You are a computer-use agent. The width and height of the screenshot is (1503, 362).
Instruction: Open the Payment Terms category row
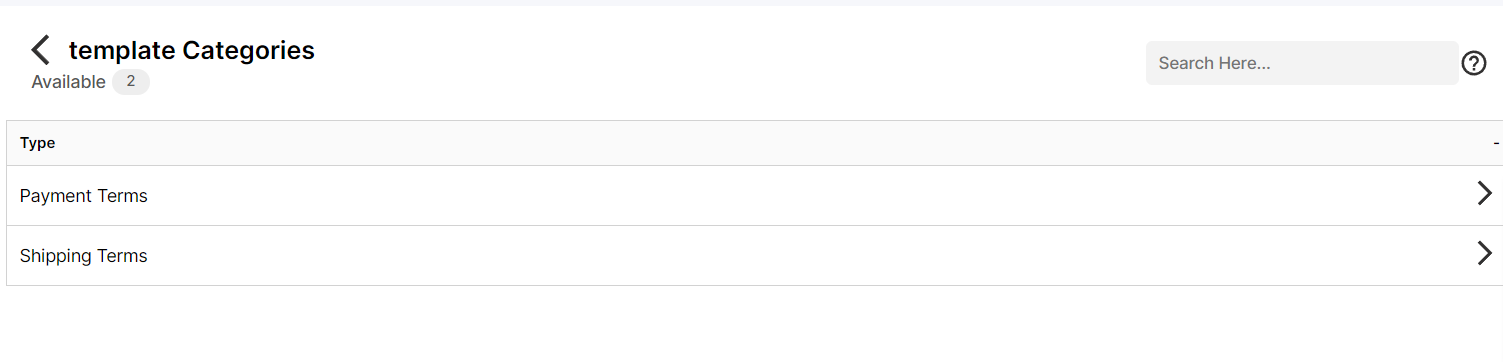point(754,196)
